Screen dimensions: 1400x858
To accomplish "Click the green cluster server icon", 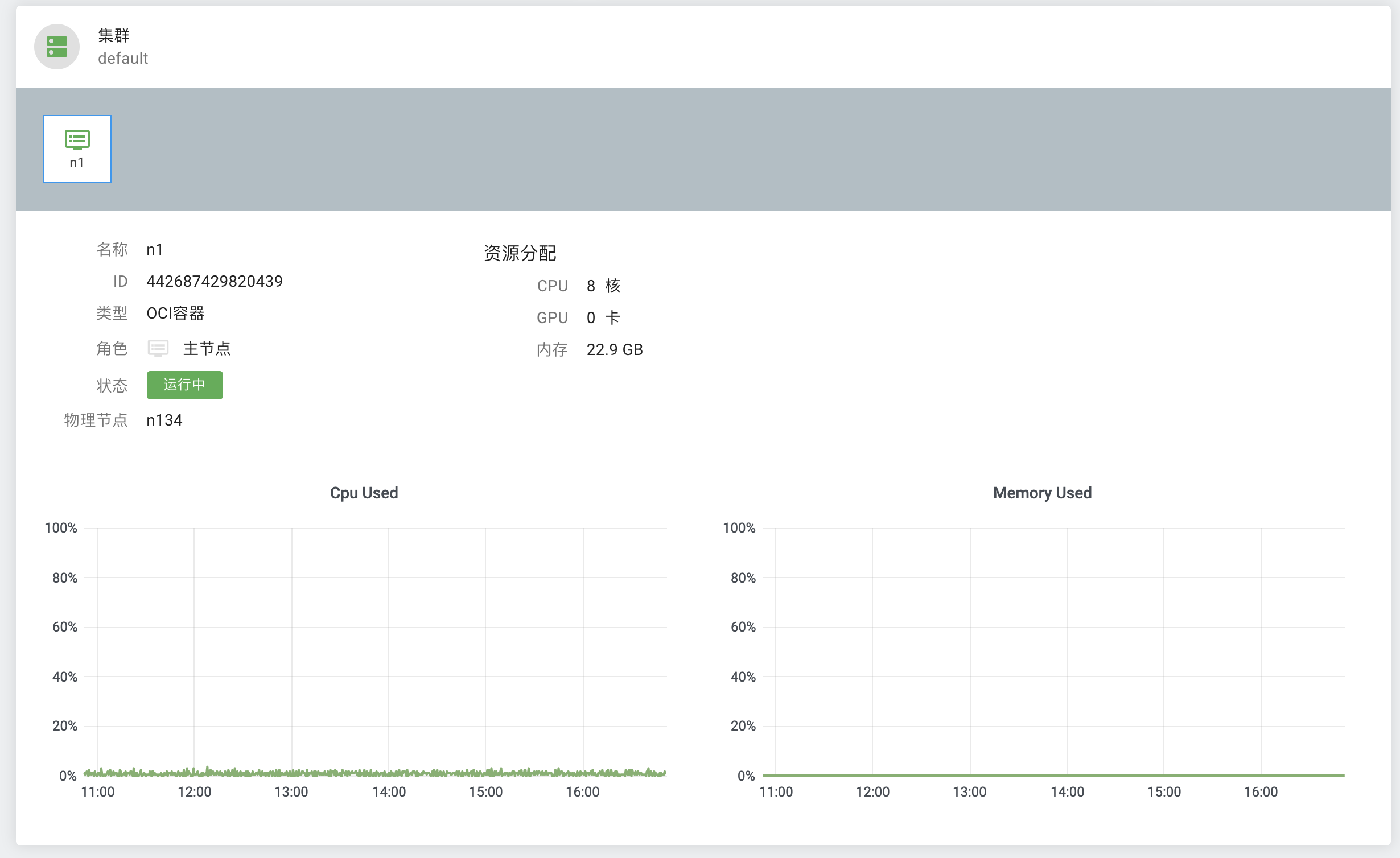I will click(x=57, y=47).
